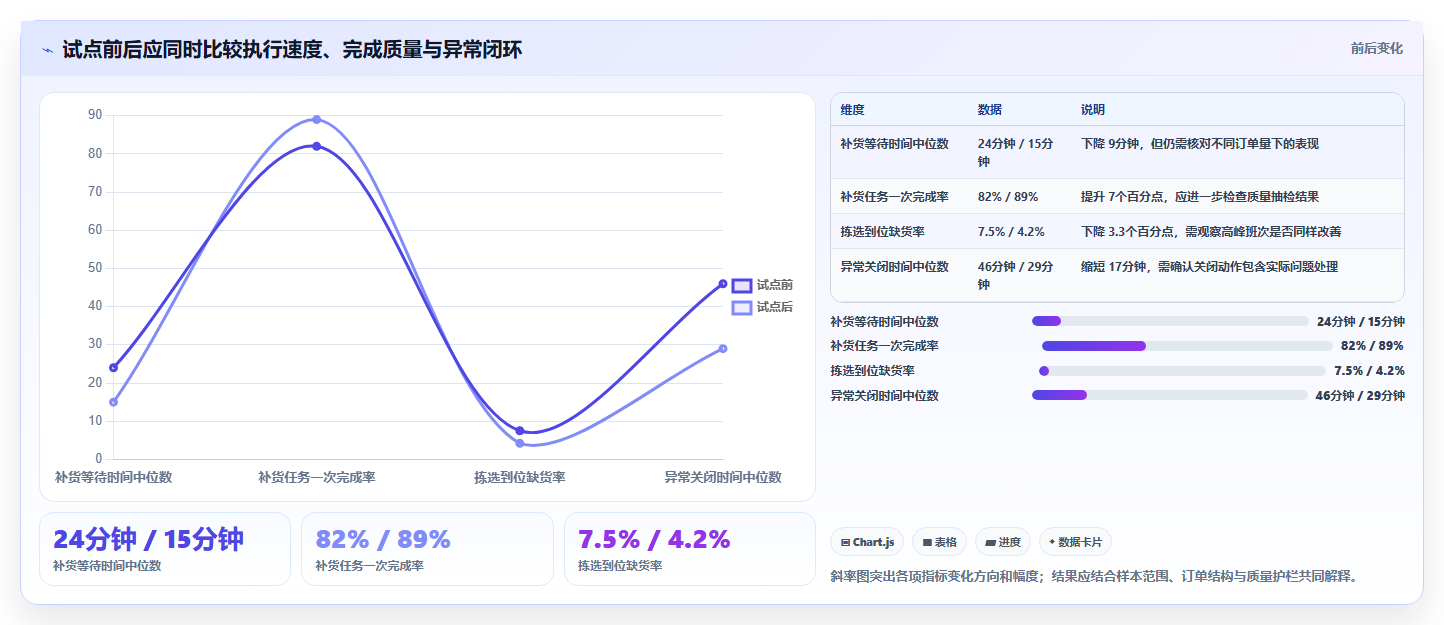Toggle the 试点后 legend color box
This screenshot has height=625, width=1444.
point(742,307)
